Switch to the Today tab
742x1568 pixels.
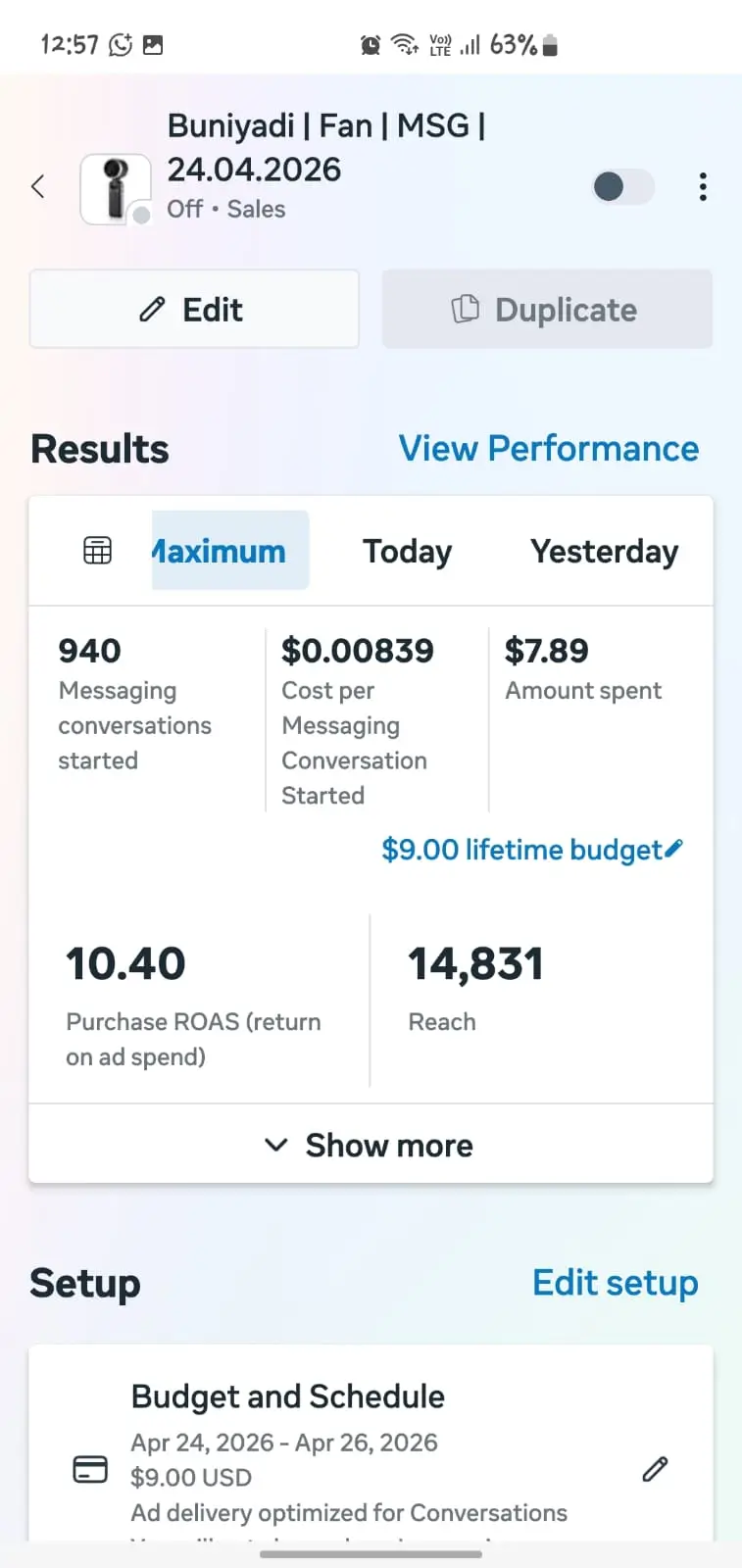click(408, 551)
